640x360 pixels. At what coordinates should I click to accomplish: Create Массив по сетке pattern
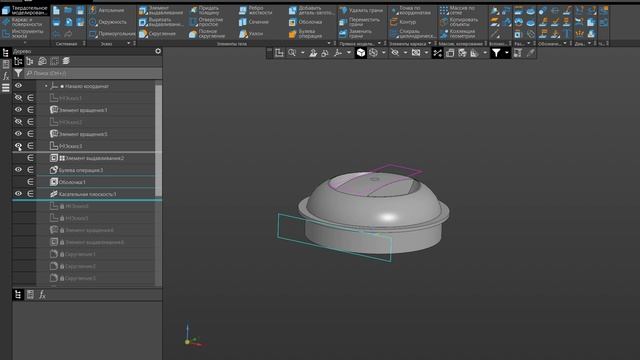point(457,11)
